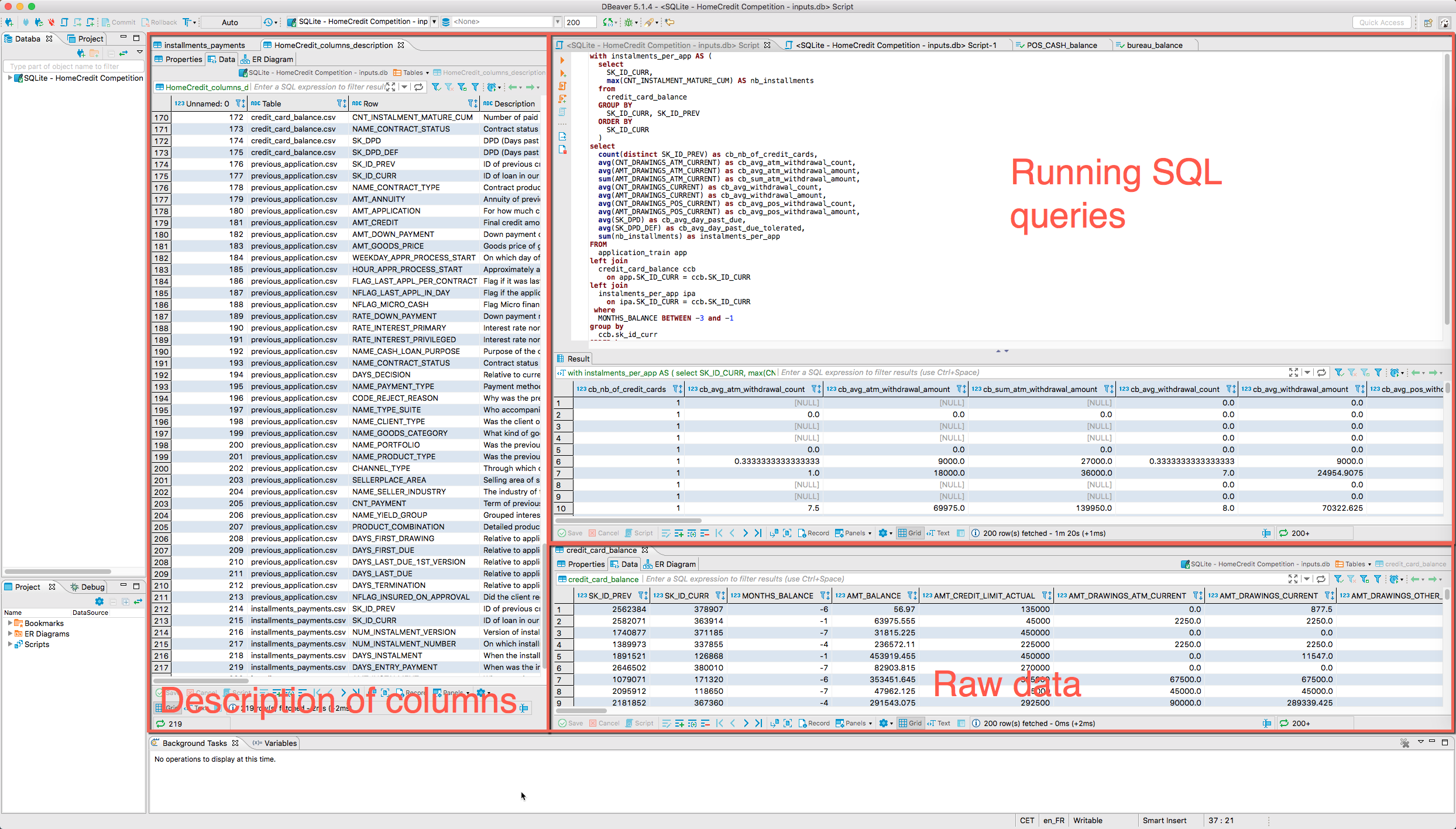Open ER Diagram tab of HomeCredit_columns_description
Image resolution: width=1456 pixels, height=829 pixels.
(x=267, y=59)
